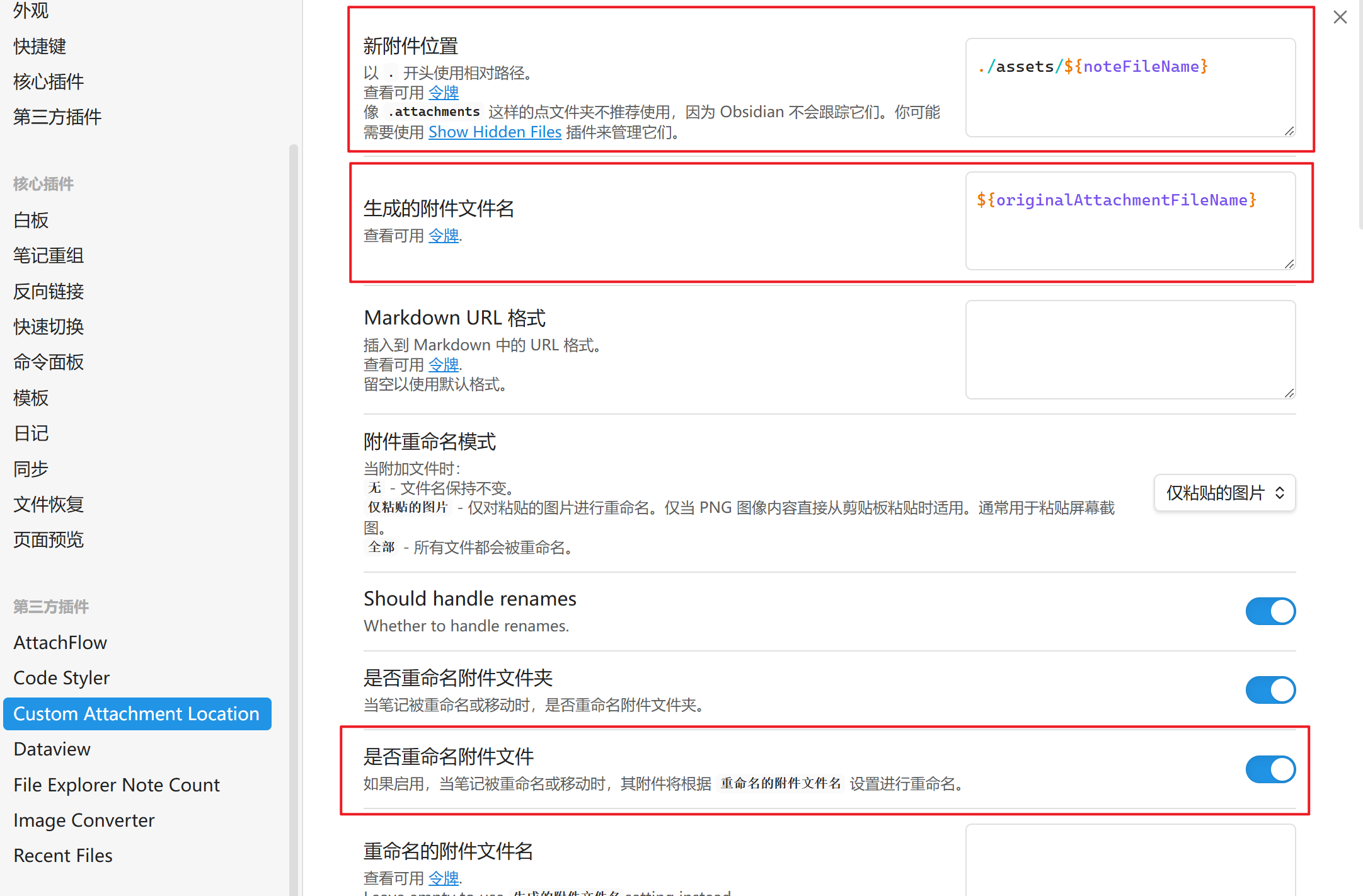Toggle the Should handle renames switch
1363x896 pixels.
(x=1270, y=611)
